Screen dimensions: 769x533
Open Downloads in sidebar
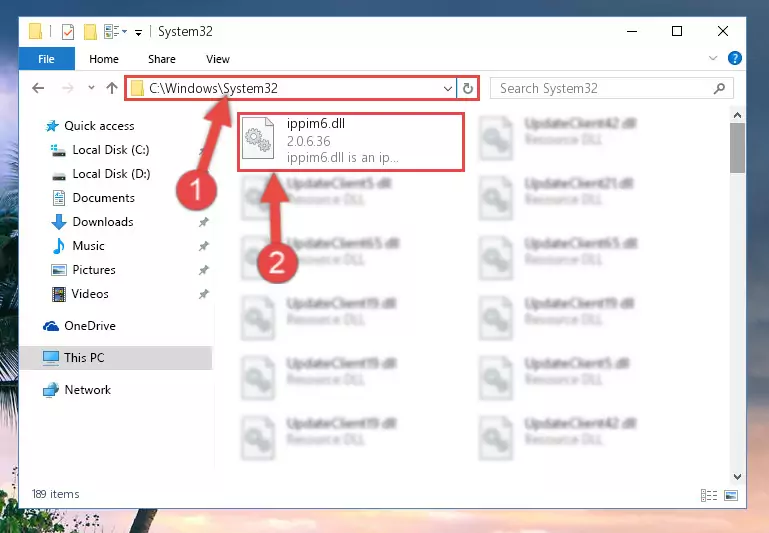103,222
